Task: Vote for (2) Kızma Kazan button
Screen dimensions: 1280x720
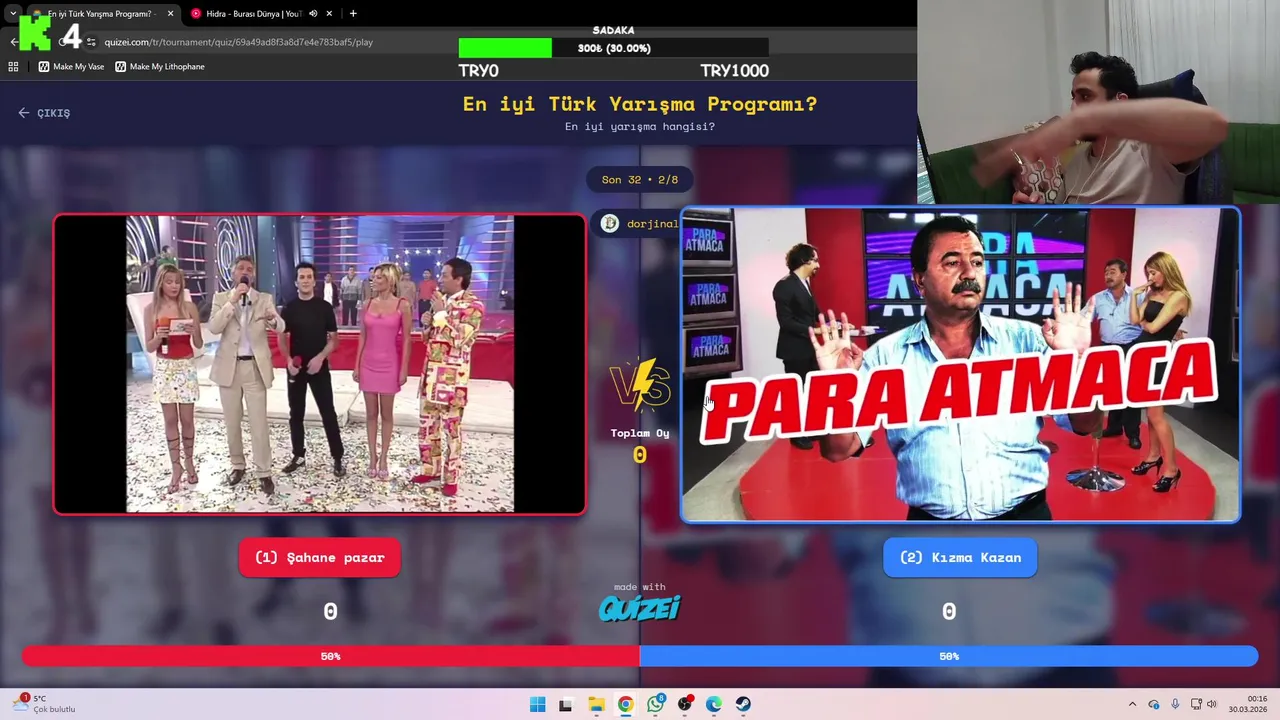Action: pos(960,558)
